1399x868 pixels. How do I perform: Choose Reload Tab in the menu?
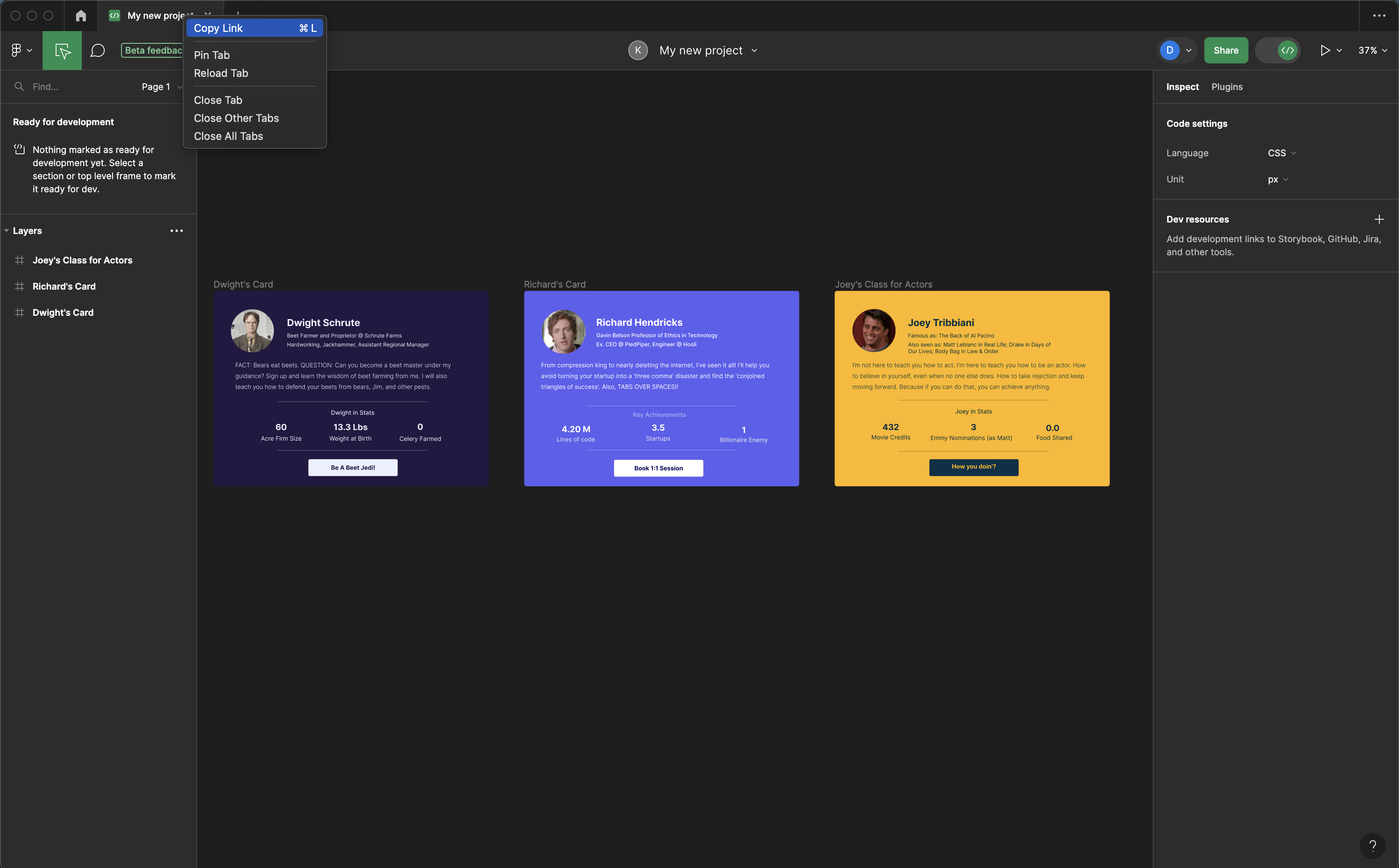pyautogui.click(x=254, y=74)
